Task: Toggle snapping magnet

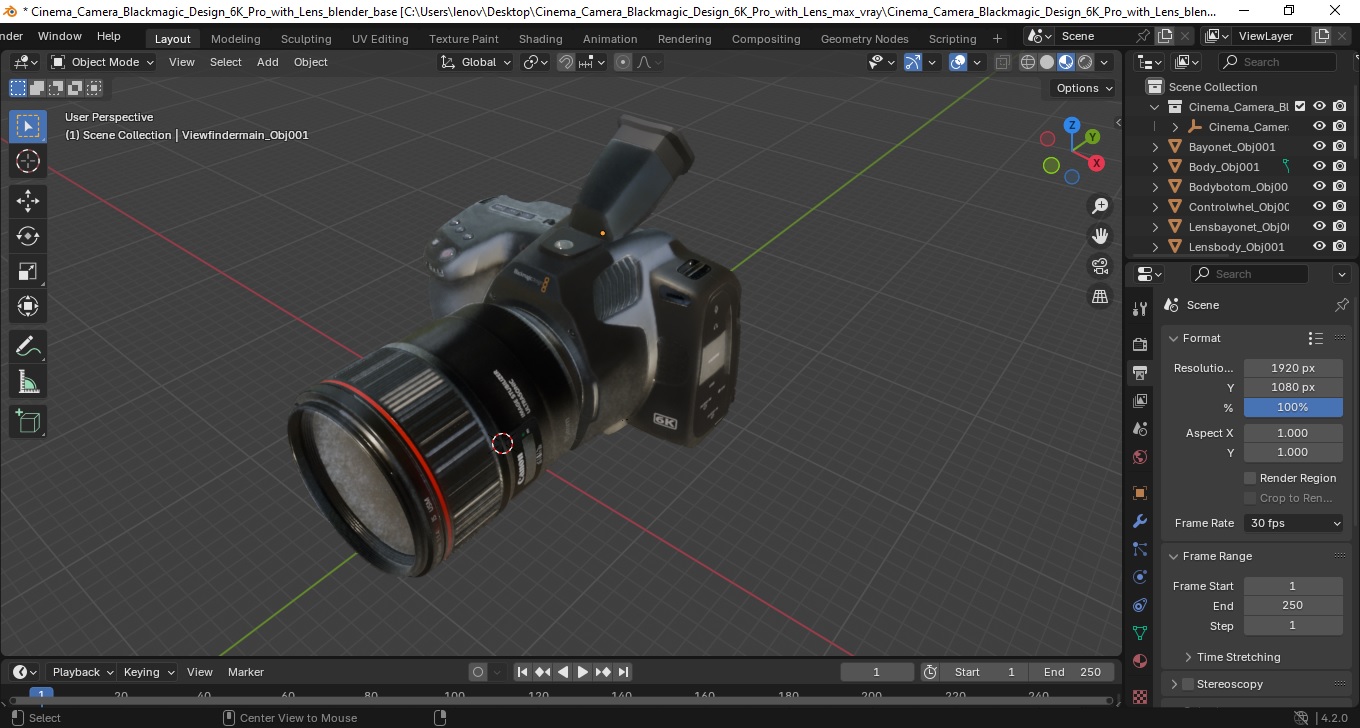Action: (x=566, y=62)
